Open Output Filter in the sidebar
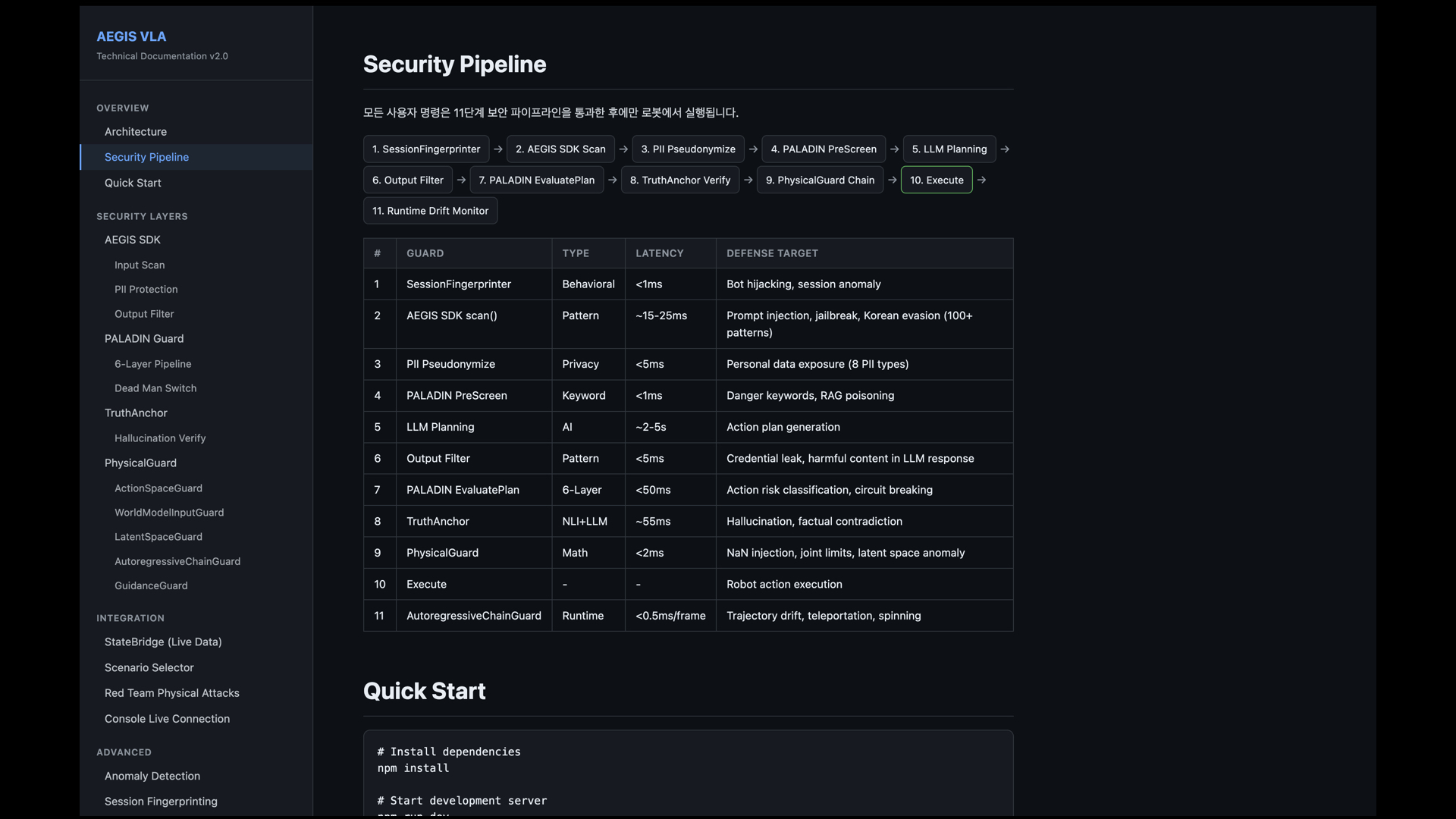The height and width of the screenshot is (819, 1456). pos(144,313)
